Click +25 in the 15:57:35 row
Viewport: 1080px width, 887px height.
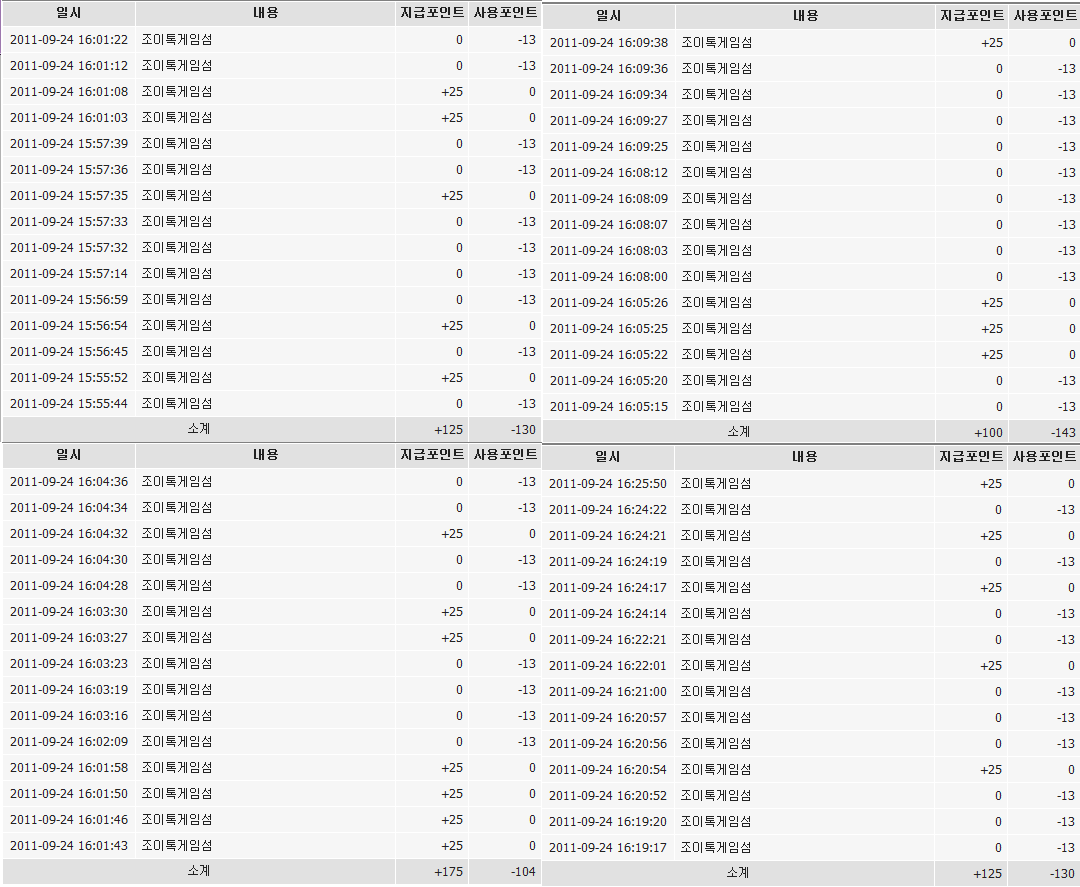click(452, 196)
